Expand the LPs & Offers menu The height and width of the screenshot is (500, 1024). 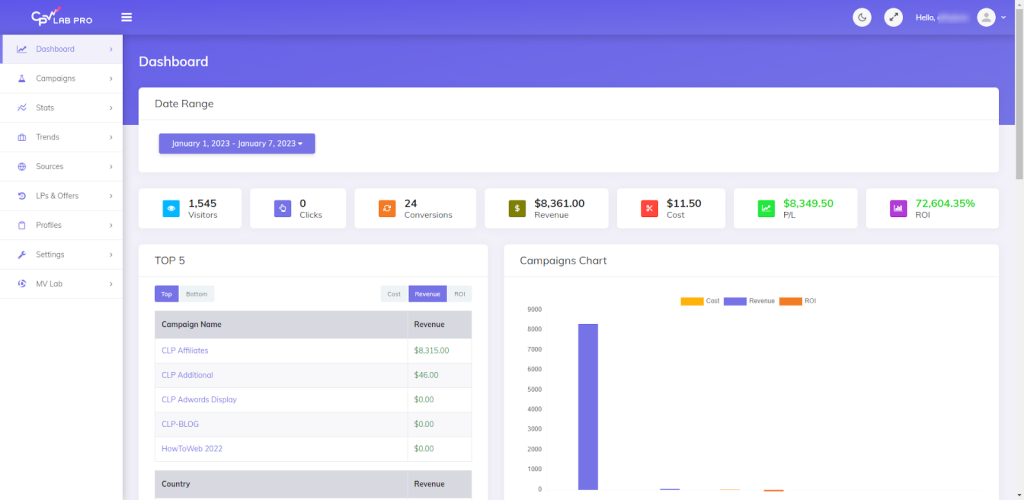pos(61,196)
